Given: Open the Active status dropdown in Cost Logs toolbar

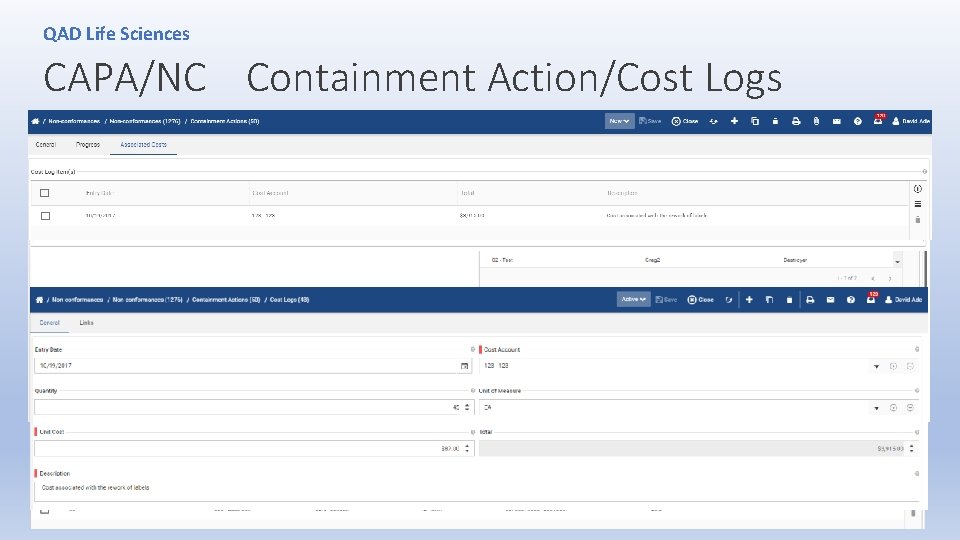Looking at the screenshot, I should click(634, 299).
